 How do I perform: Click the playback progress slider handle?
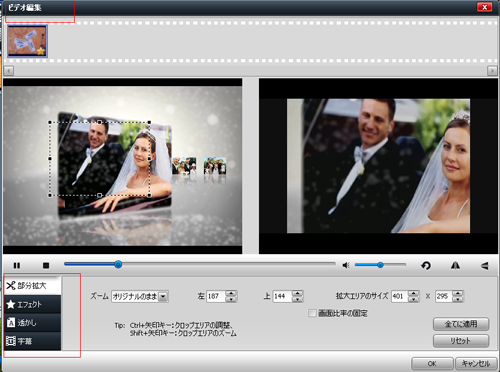[x=118, y=265]
